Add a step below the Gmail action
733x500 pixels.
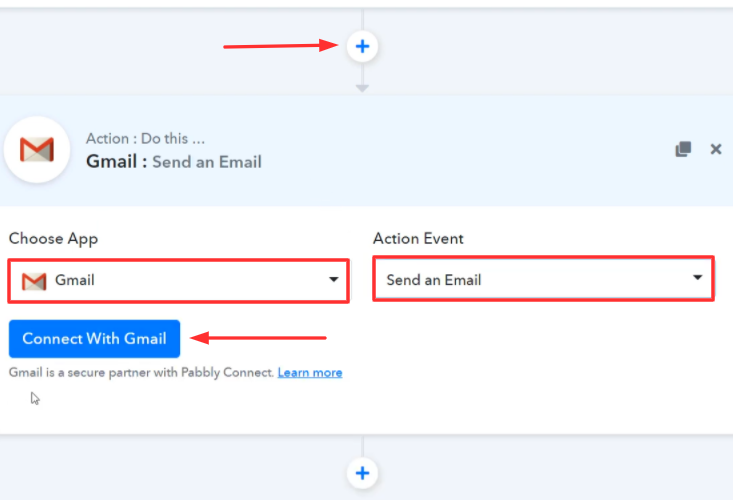click(362, 473)
